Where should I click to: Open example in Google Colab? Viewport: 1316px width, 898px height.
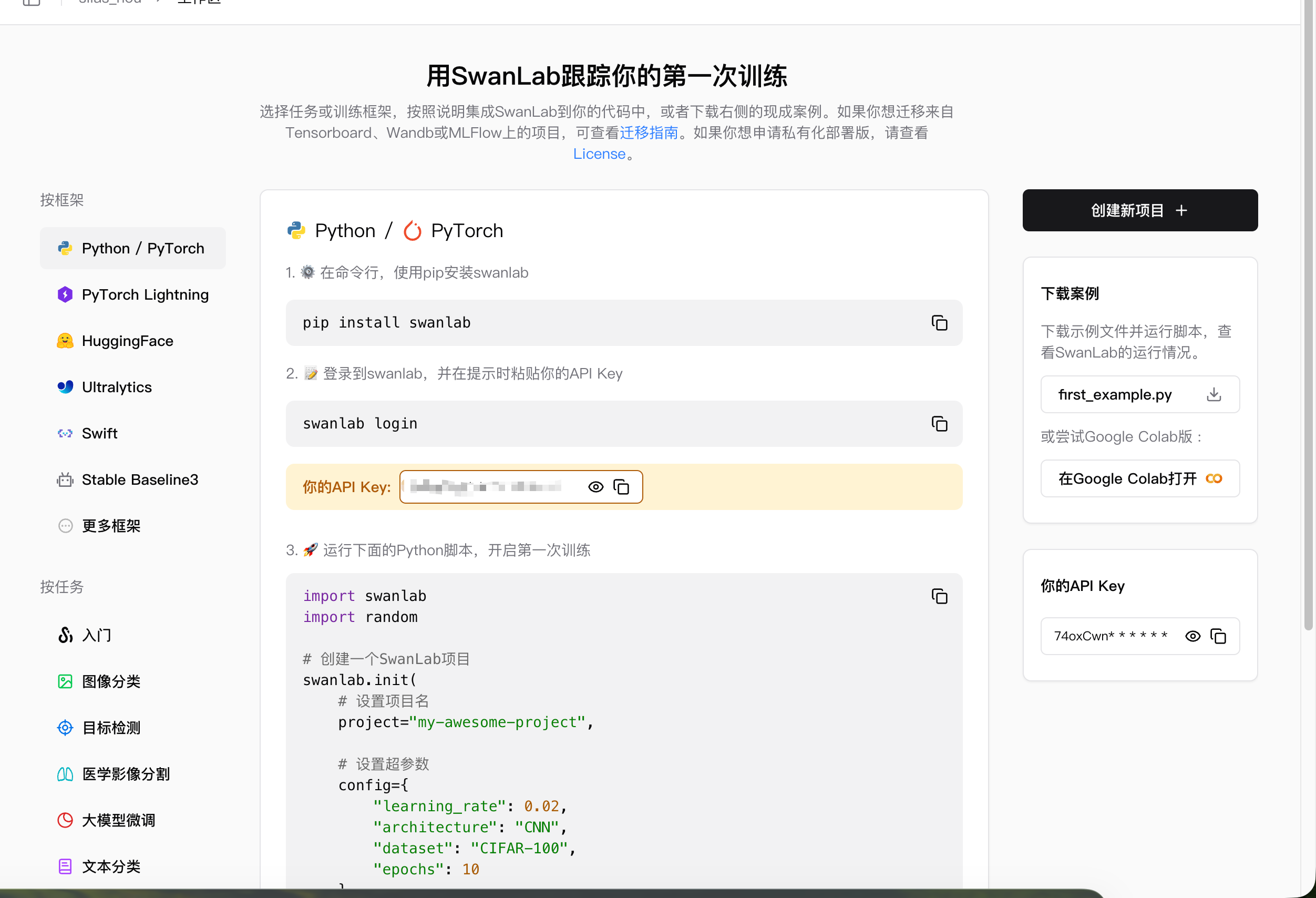tap(1139, 479)
